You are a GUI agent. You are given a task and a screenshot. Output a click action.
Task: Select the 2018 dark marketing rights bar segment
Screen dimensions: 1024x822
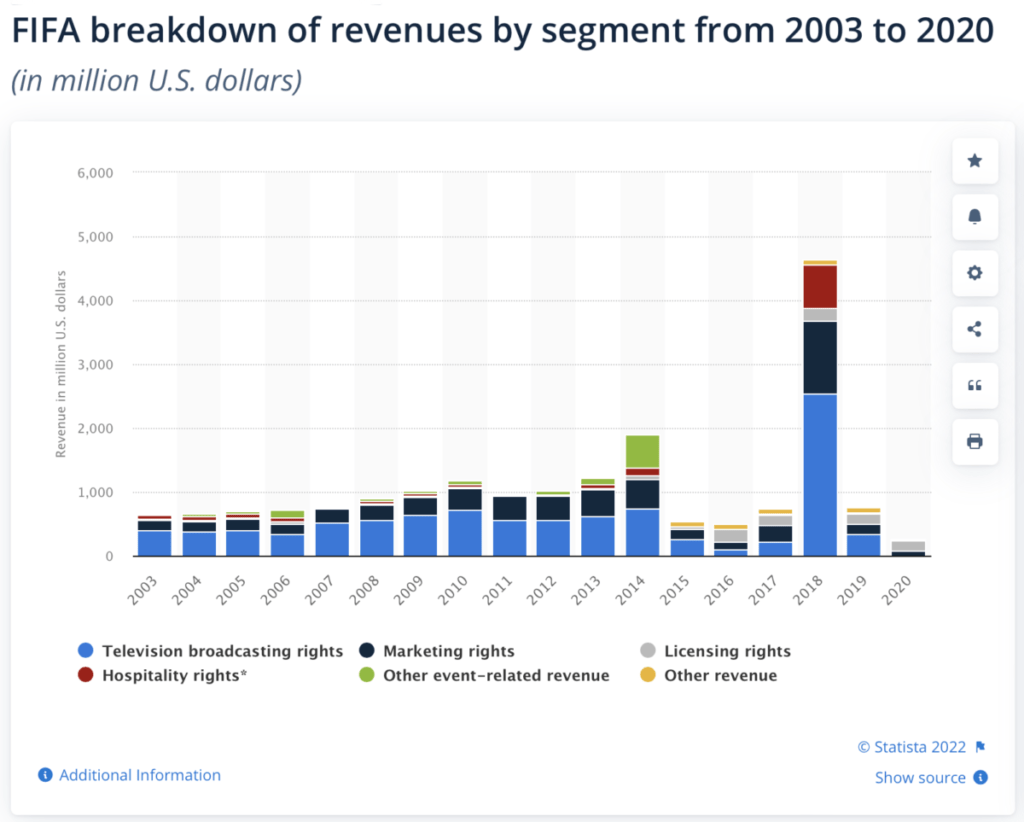coord(820,358)
